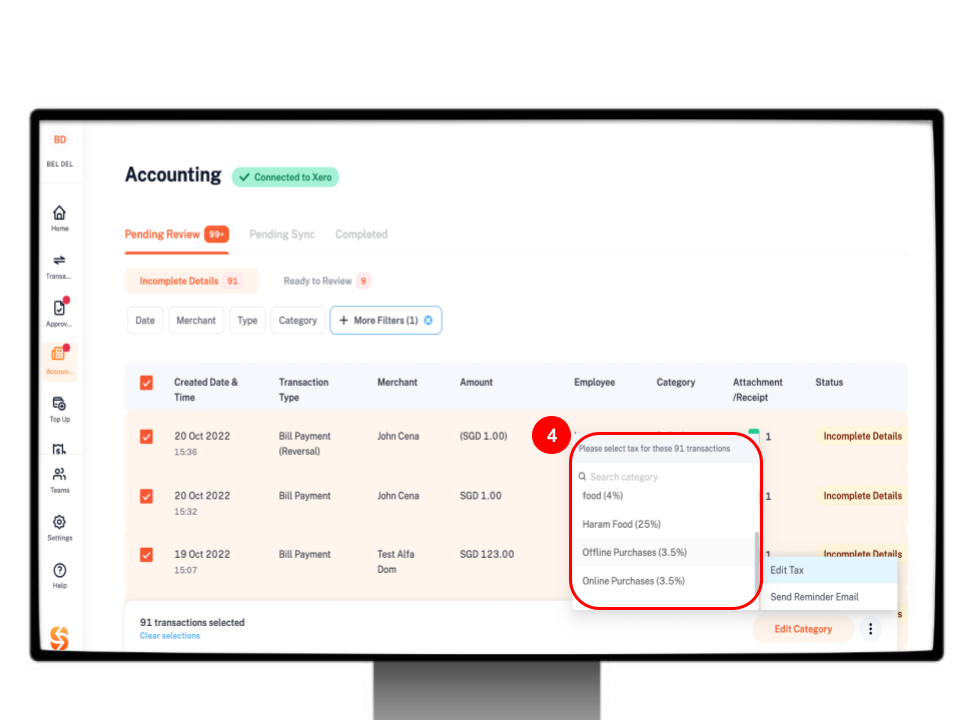Click the Incomplete Details status of 15:32 row
960x720 pixels.
tap(862, 495)
